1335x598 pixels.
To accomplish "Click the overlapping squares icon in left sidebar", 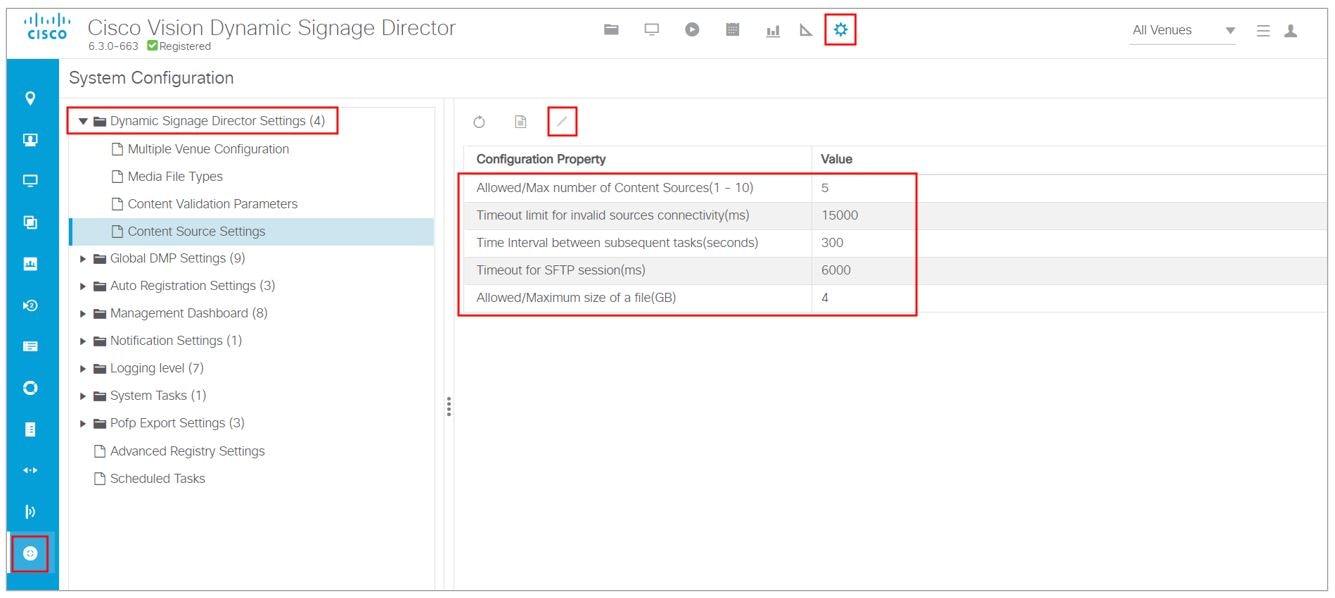I will (30, 222).
